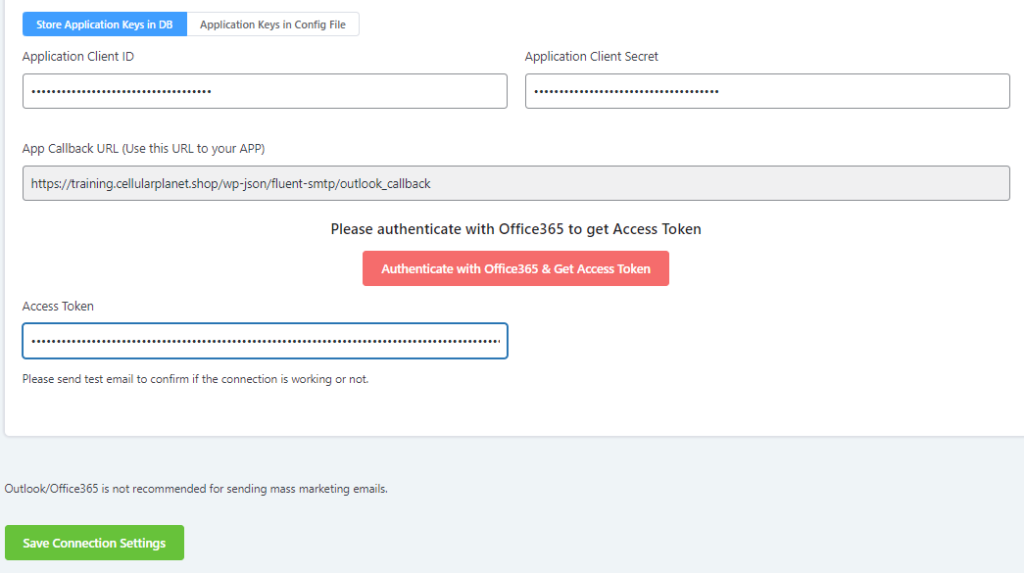The image size is (1024, 573).
Task: Click the Access Token label
Action: point(58,306)
